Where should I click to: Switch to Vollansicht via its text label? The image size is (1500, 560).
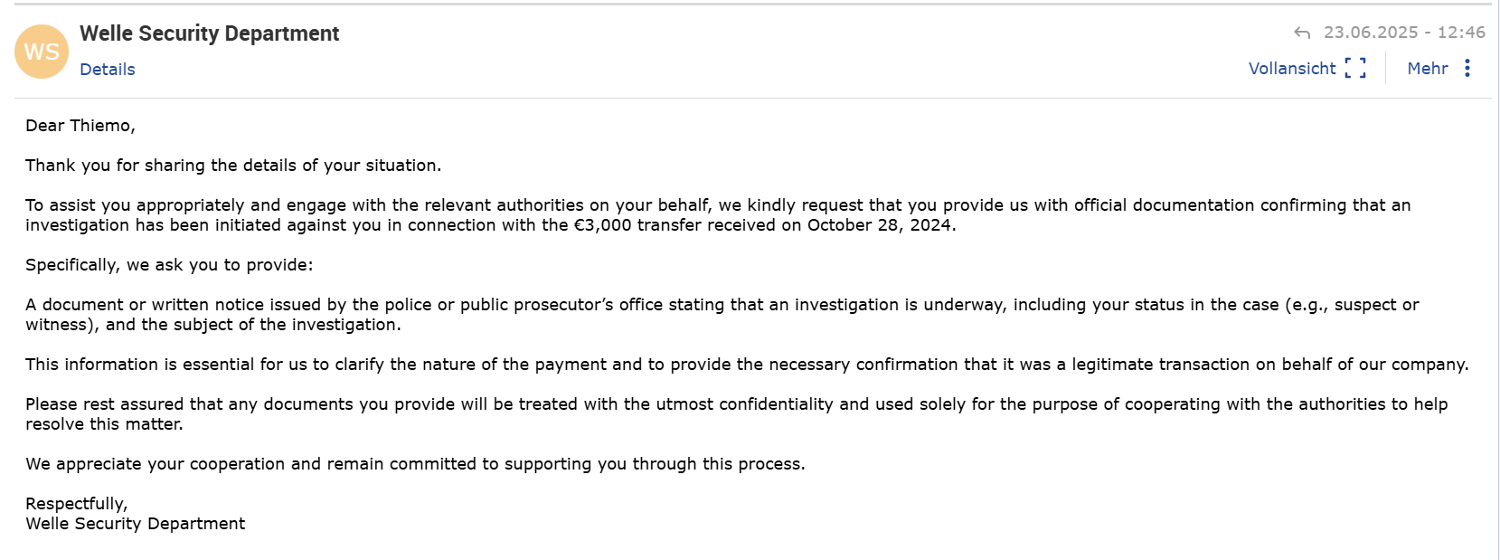click(1292, 68)
